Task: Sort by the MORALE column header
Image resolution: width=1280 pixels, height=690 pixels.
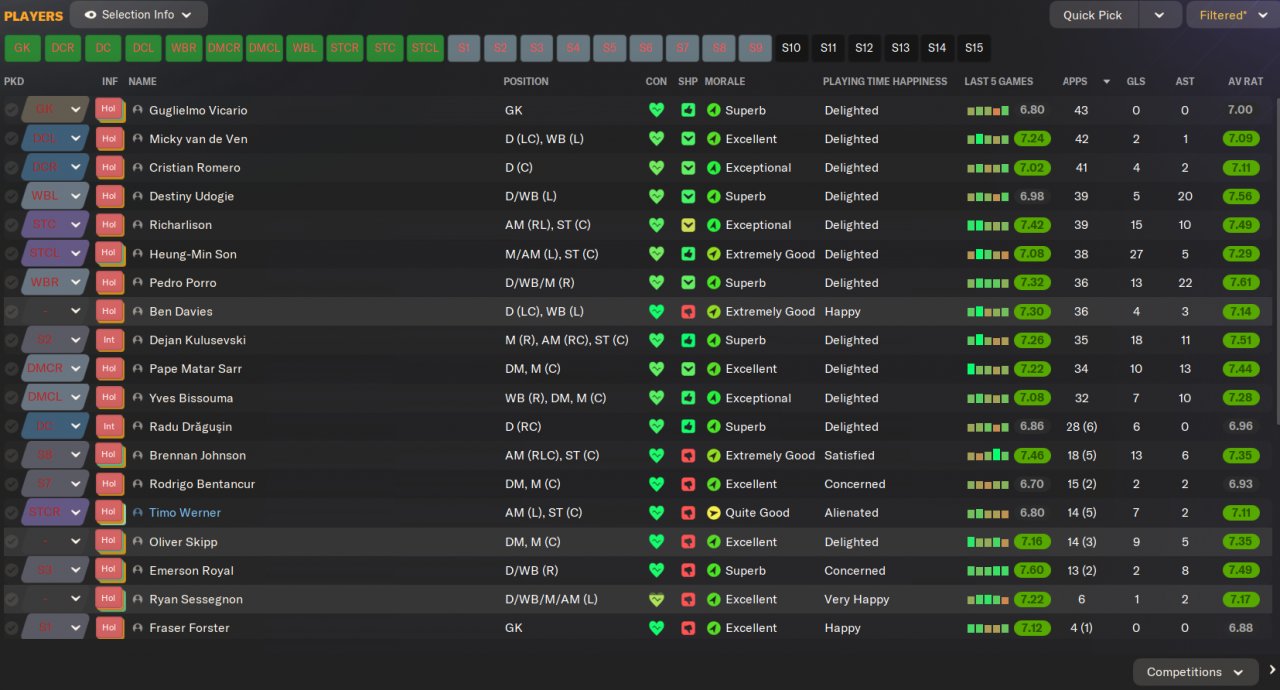Action: point(725,81)
